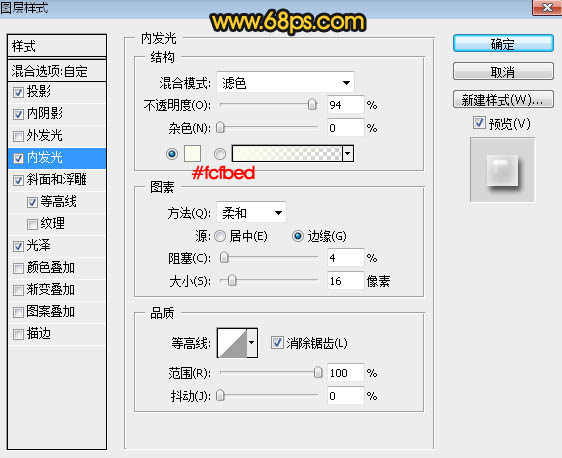Viewport: 562px width, 458px height.
Task: Click the 确定 OK button
Action: click(503, 44)
